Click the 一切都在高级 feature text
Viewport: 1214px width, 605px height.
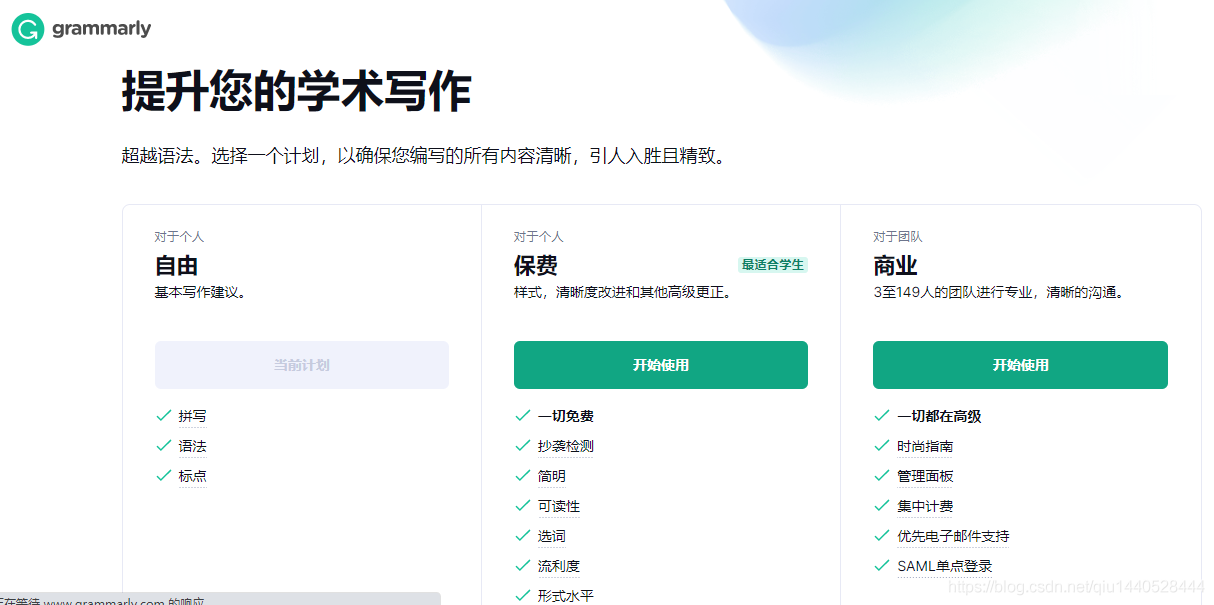click(x=939, y=416)
